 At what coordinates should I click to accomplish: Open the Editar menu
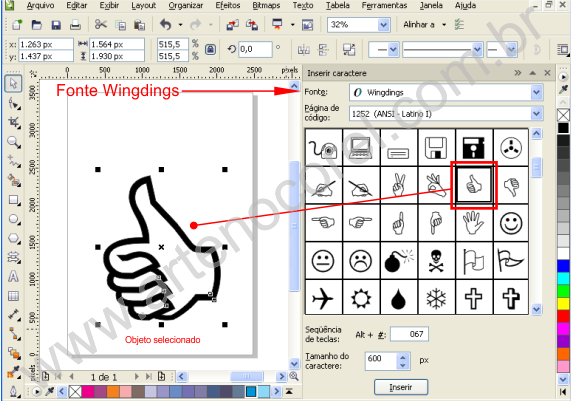click(76, 5)
